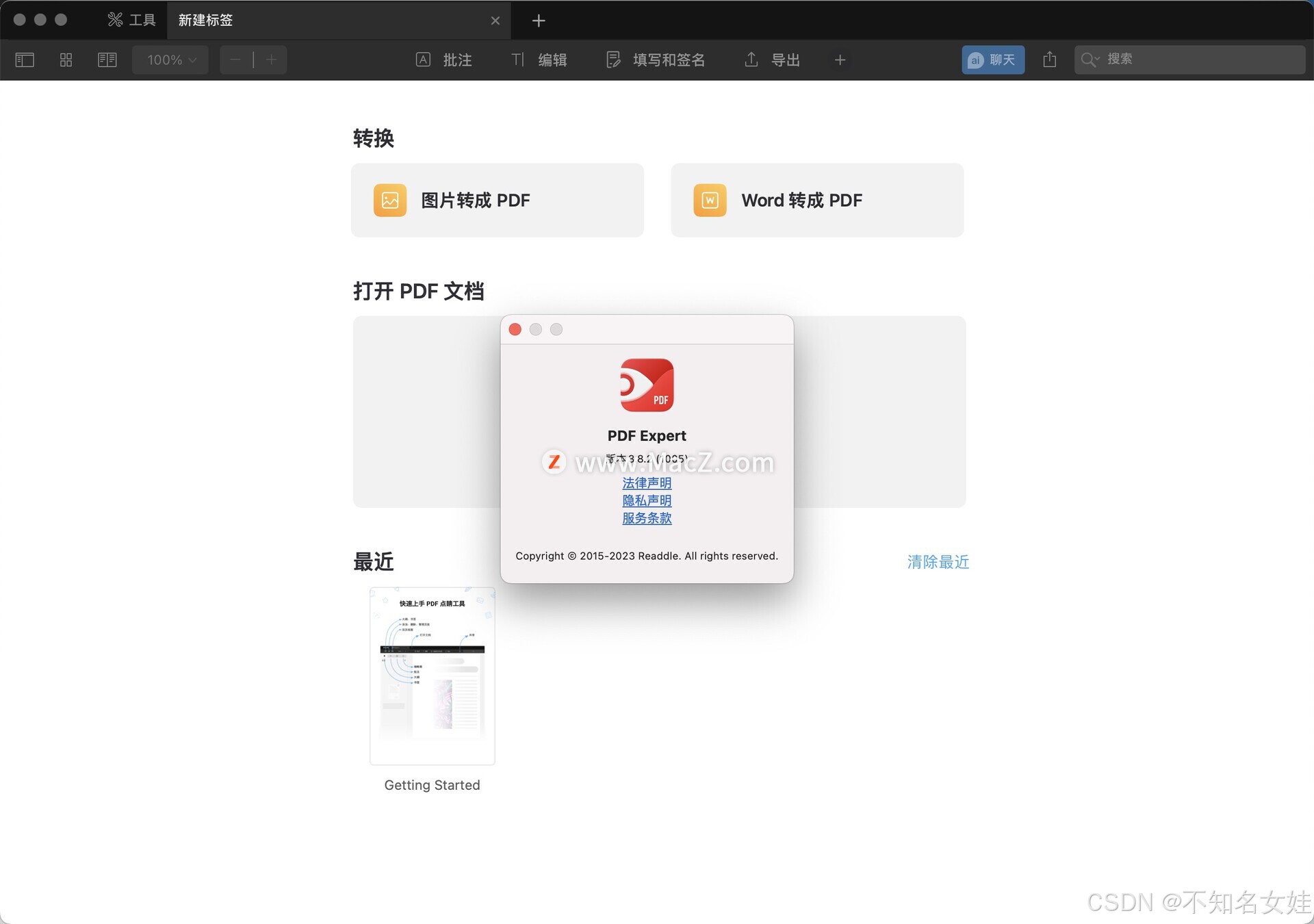Choose 图片转成 PDF conversion
Image resolution: width=1314 pixels, height=924 pixels.
[498, 201]
